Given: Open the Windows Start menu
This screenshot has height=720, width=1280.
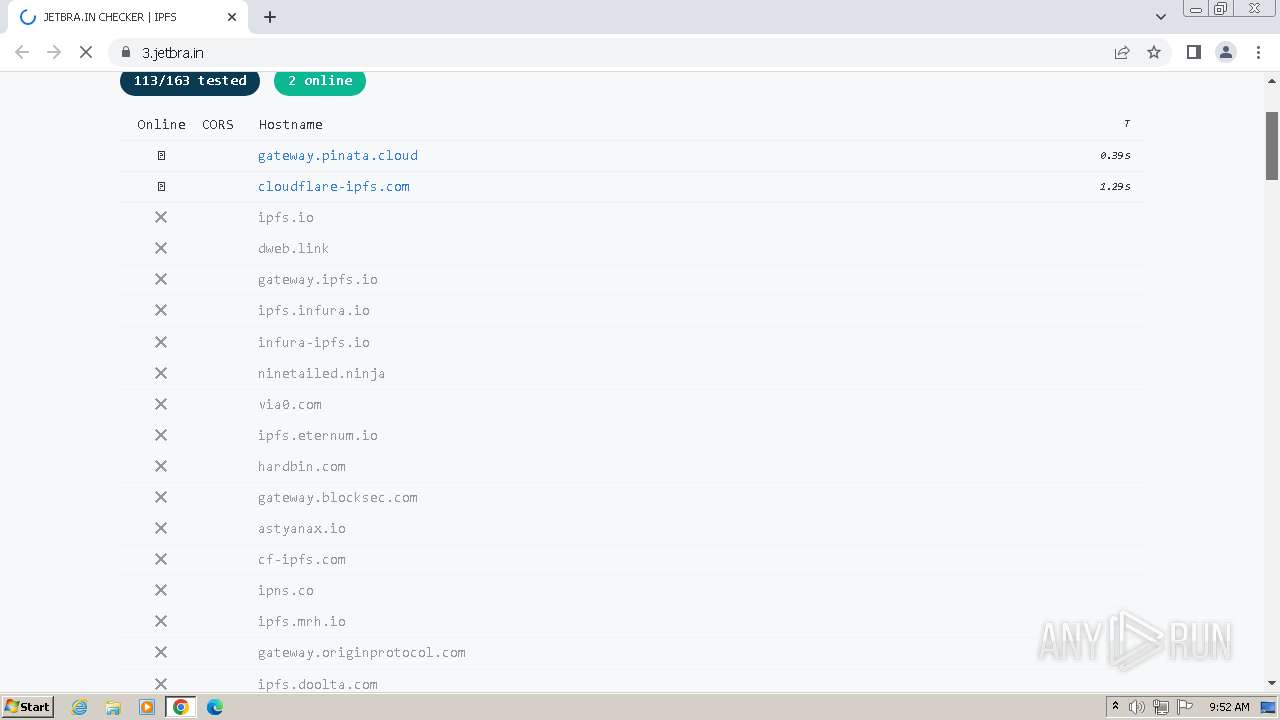Looking at the screenshot, I should click(27, 706).
